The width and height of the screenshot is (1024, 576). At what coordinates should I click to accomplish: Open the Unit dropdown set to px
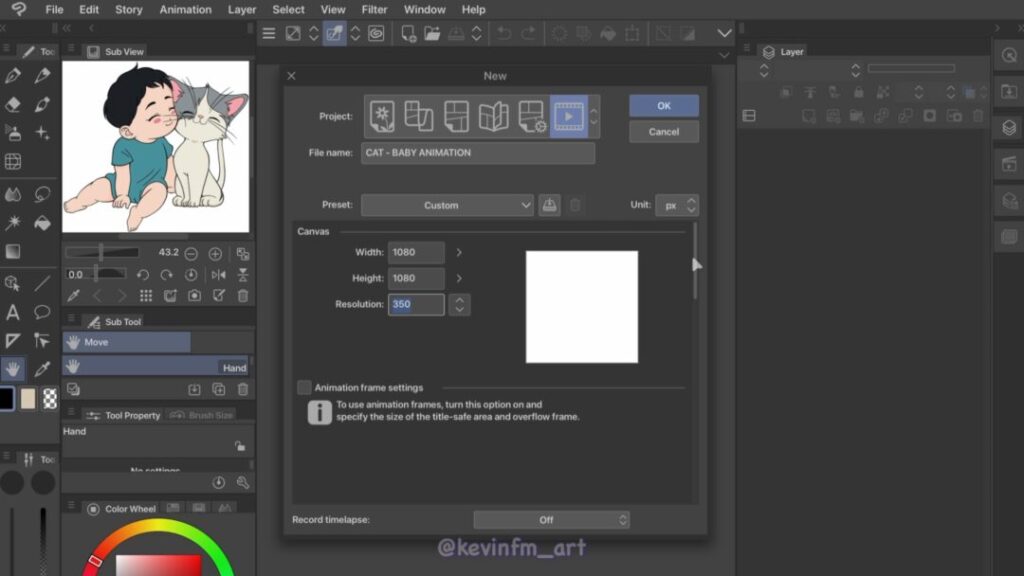(x=677, y=205)
